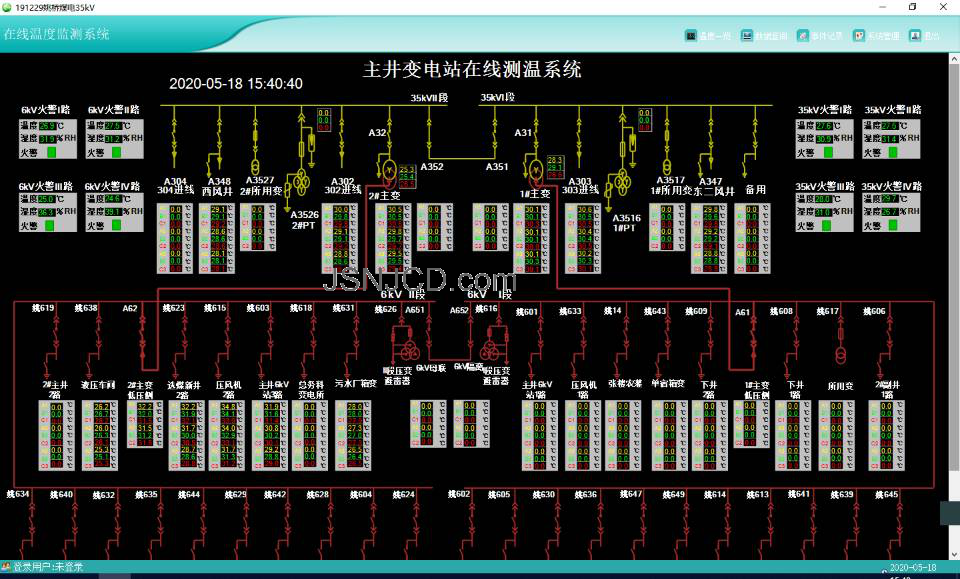Open the 事件记录 event record toolbar button

(820, 36)
